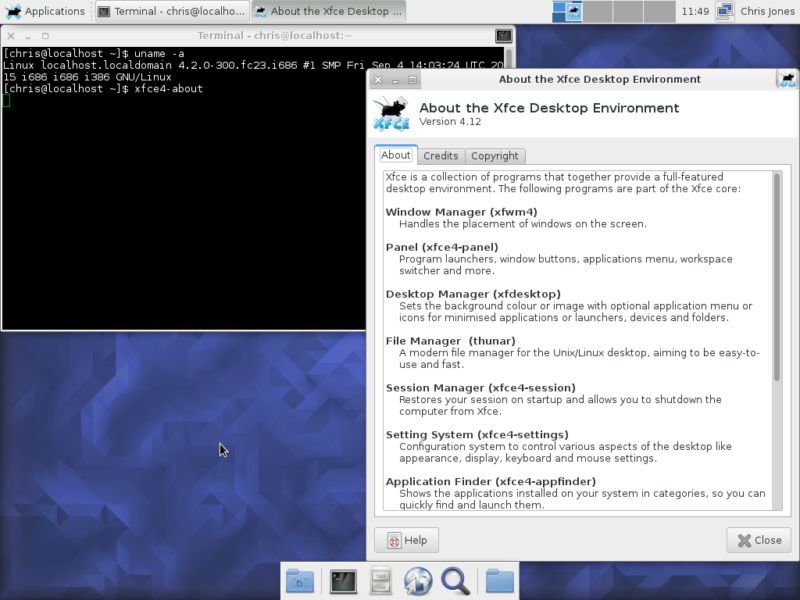Click 'Session Manager (xfce4-session)' heading
800x600 pixels.
[x=481, y=388]
